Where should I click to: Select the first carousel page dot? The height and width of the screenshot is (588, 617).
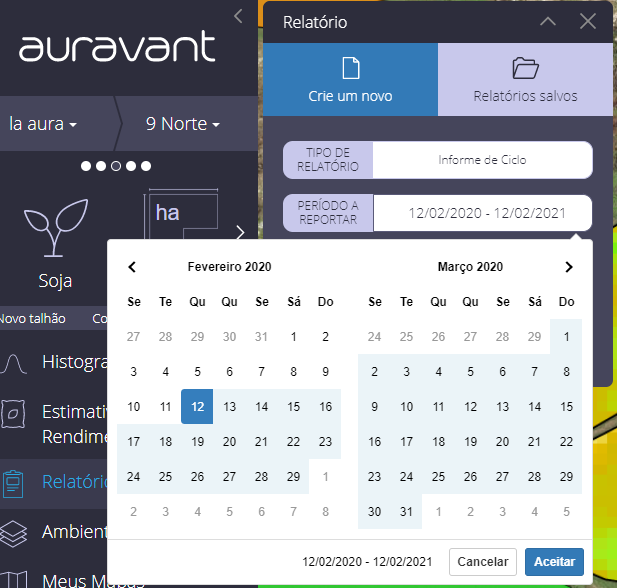pyautogui.click(x=86, y=165)
